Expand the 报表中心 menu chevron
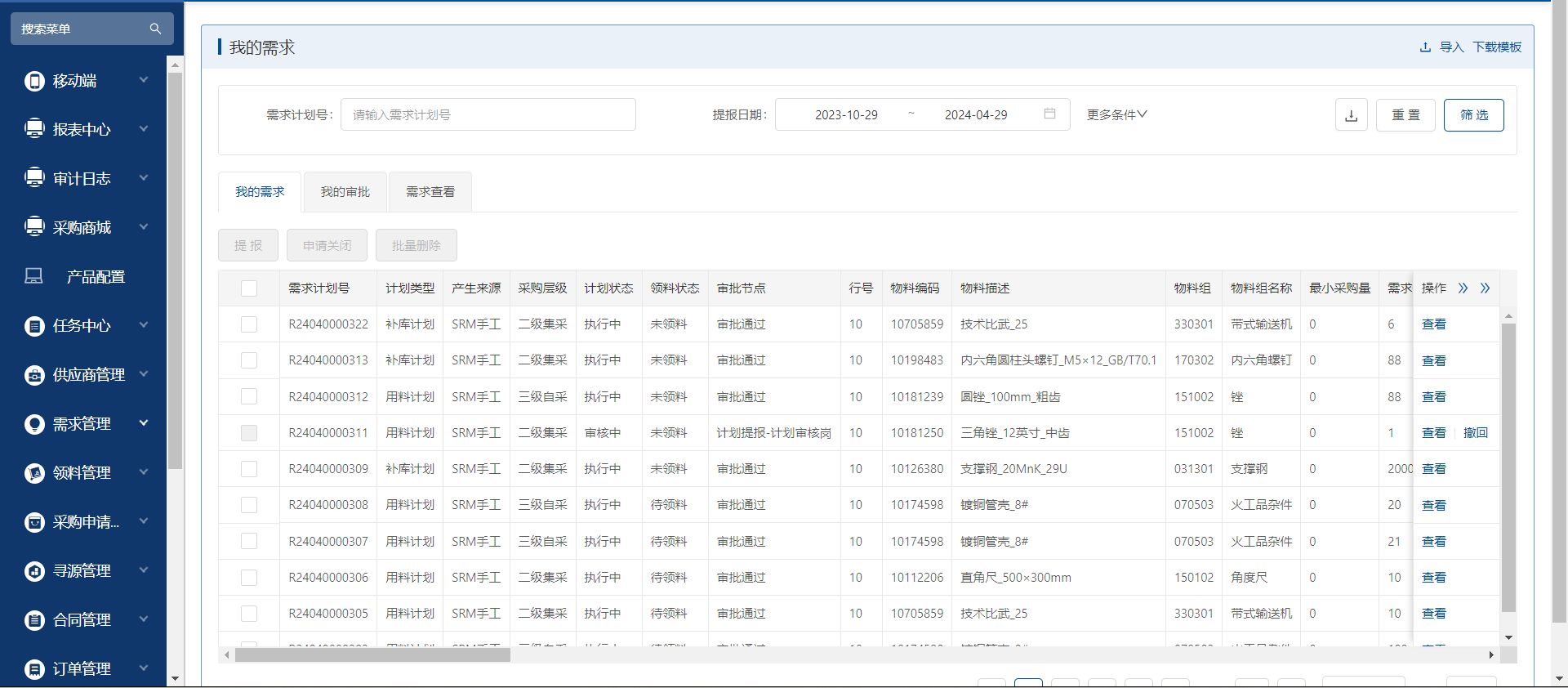This screenshot has width=1568, height=688. [x=144, y=129]
